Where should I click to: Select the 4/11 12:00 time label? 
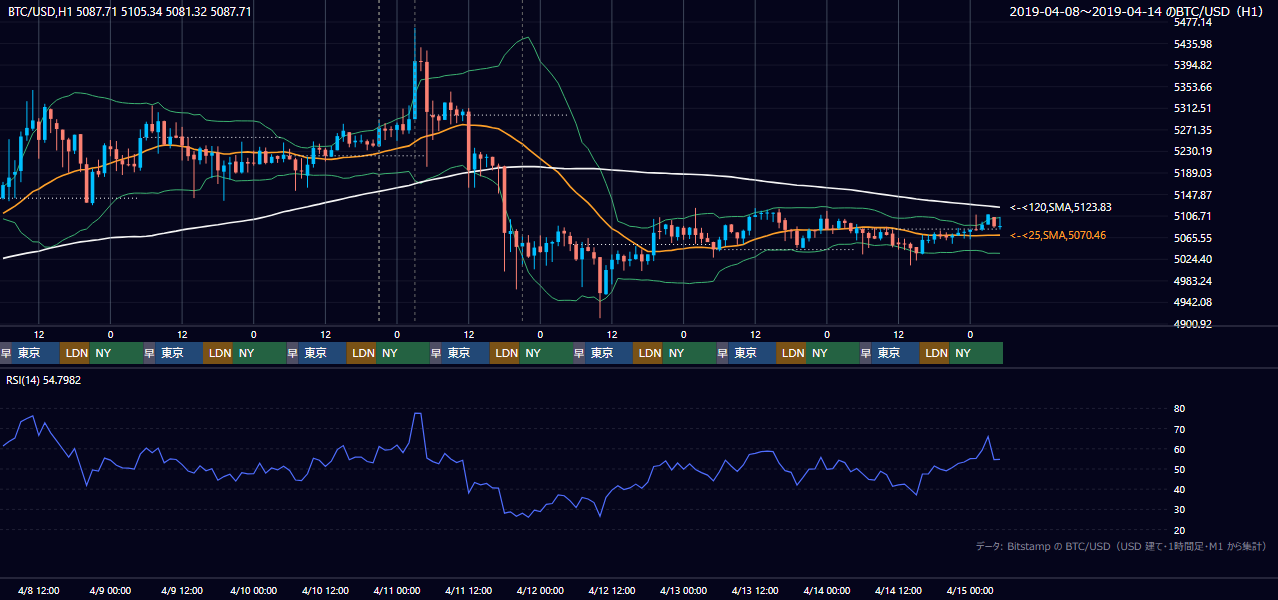tap(470, 590)
